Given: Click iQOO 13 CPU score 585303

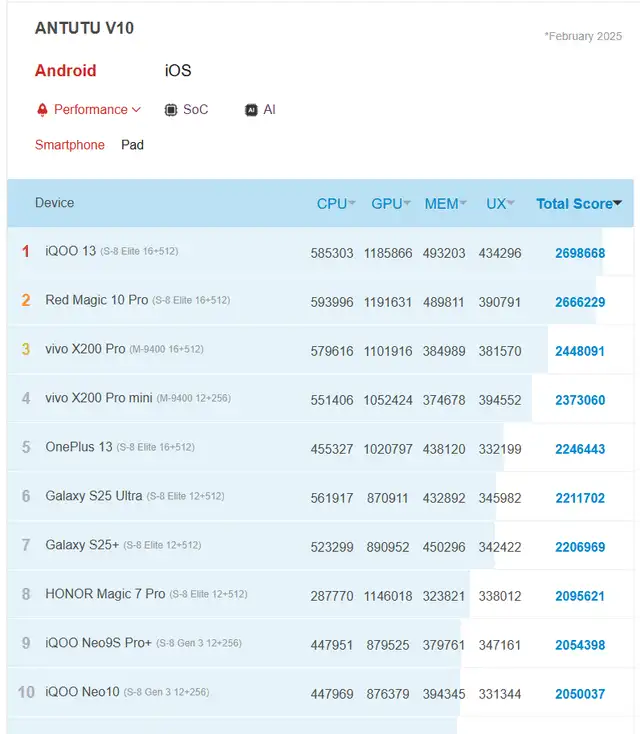Looking at the screenshot, I should pyautogui.click(x=332, y=253).
